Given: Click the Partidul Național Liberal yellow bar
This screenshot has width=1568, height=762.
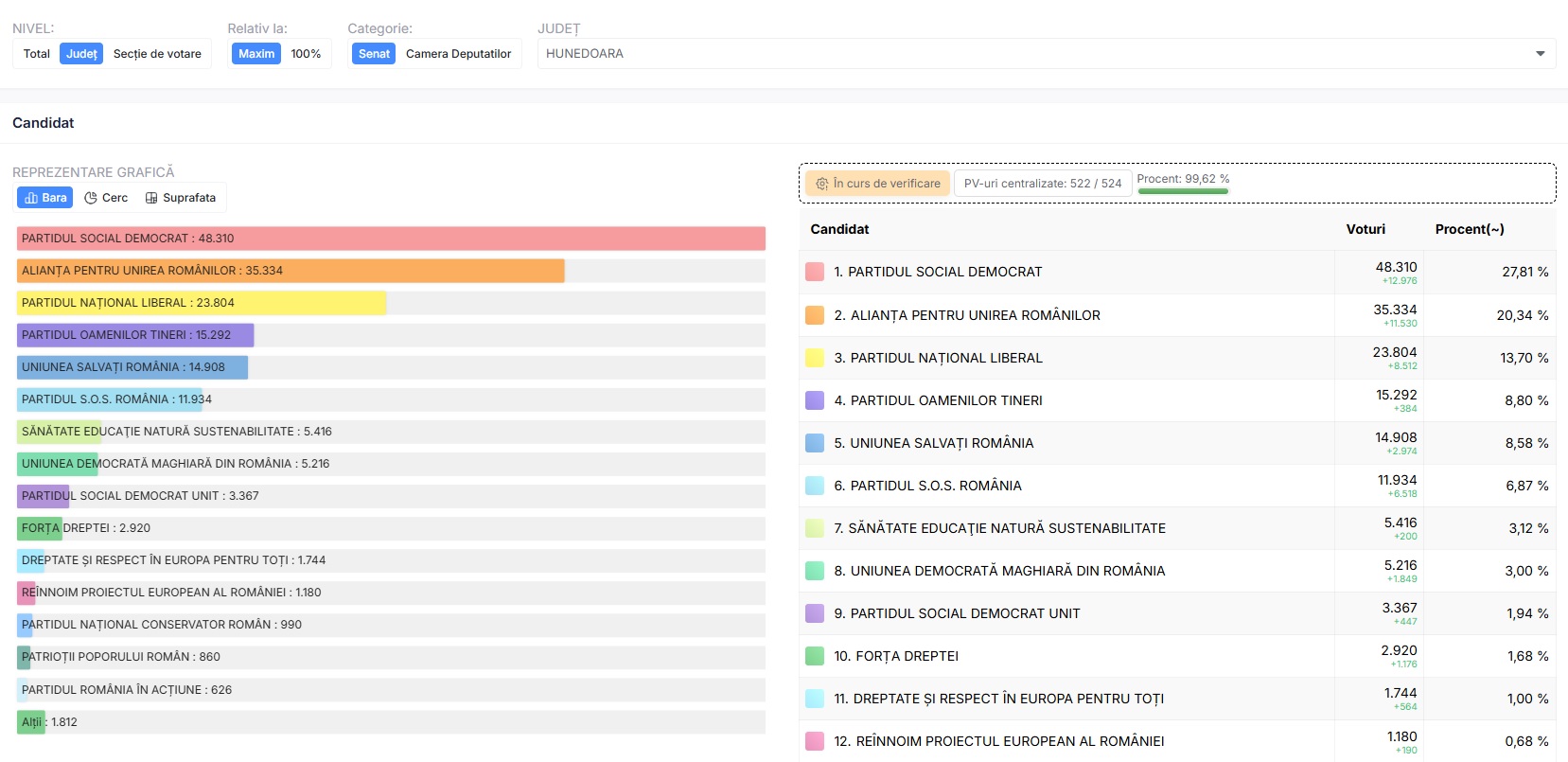Looking at the screenshot, I should [202, 303].
